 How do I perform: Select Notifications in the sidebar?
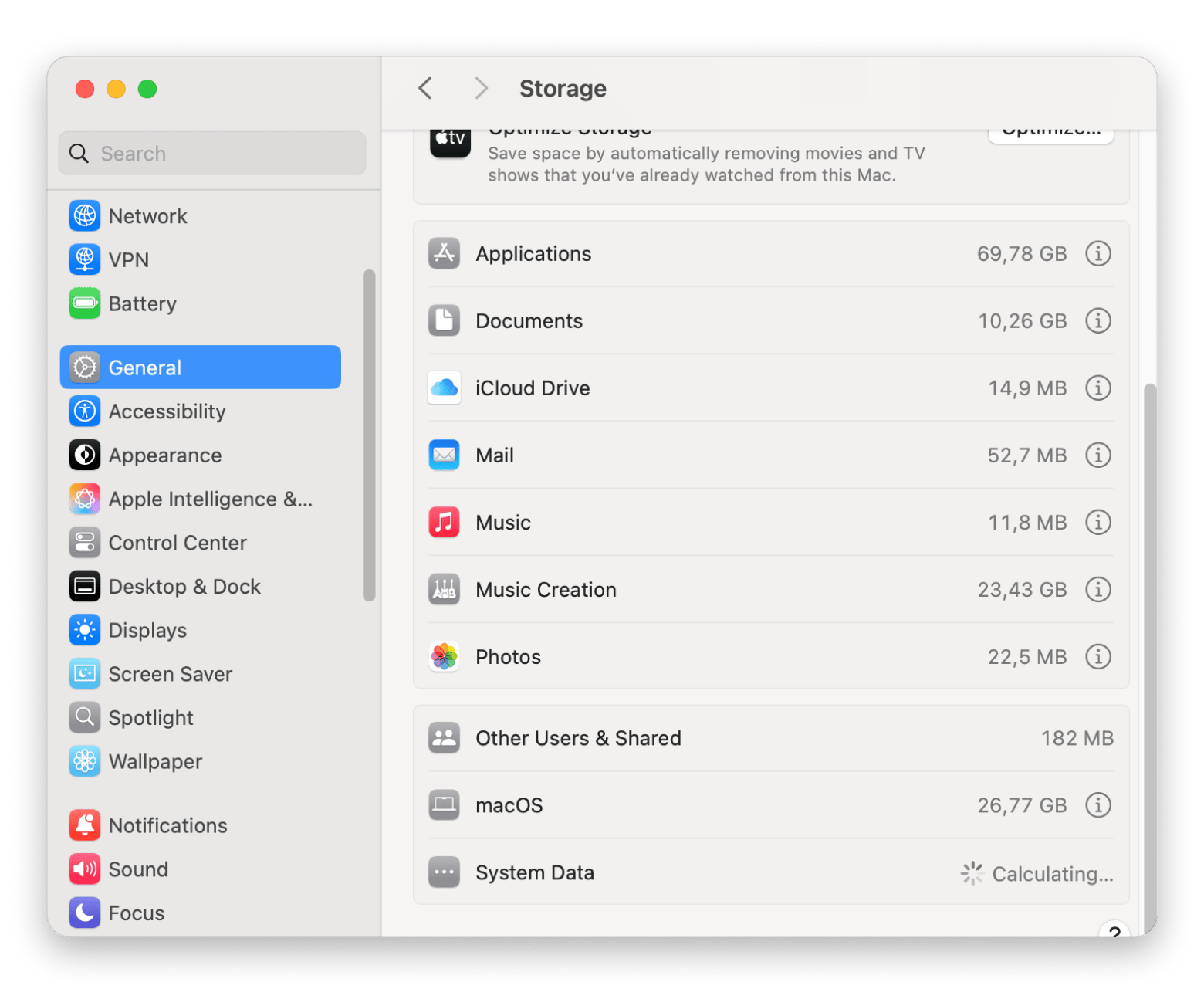[x=167, y=826]
